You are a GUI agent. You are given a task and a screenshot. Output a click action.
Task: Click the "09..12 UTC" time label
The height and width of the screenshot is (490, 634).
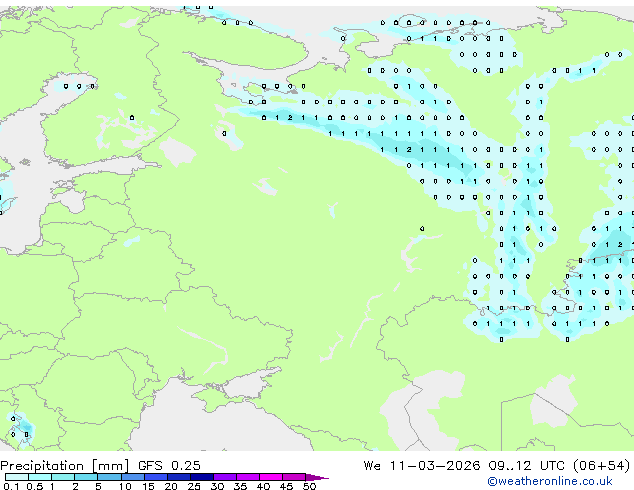point(526,465)
